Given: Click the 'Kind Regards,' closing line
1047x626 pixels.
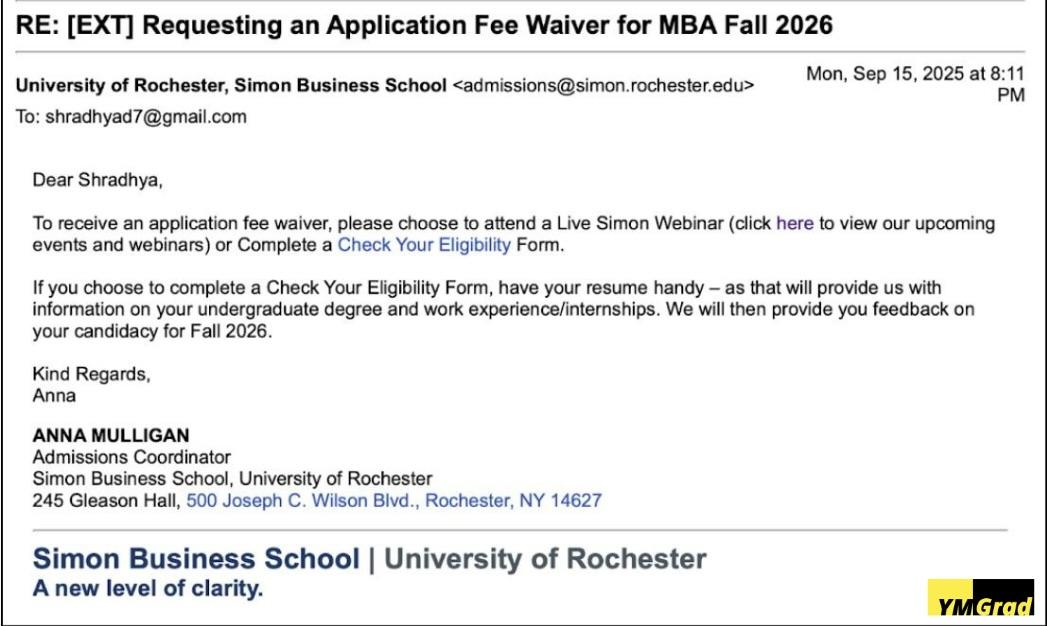Looking at the screenshot, I should point(91,374).
